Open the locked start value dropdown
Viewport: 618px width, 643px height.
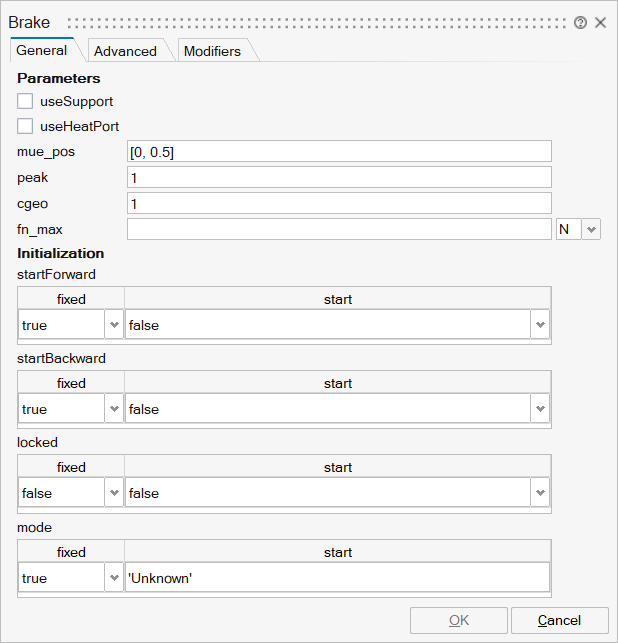(540, 493)
